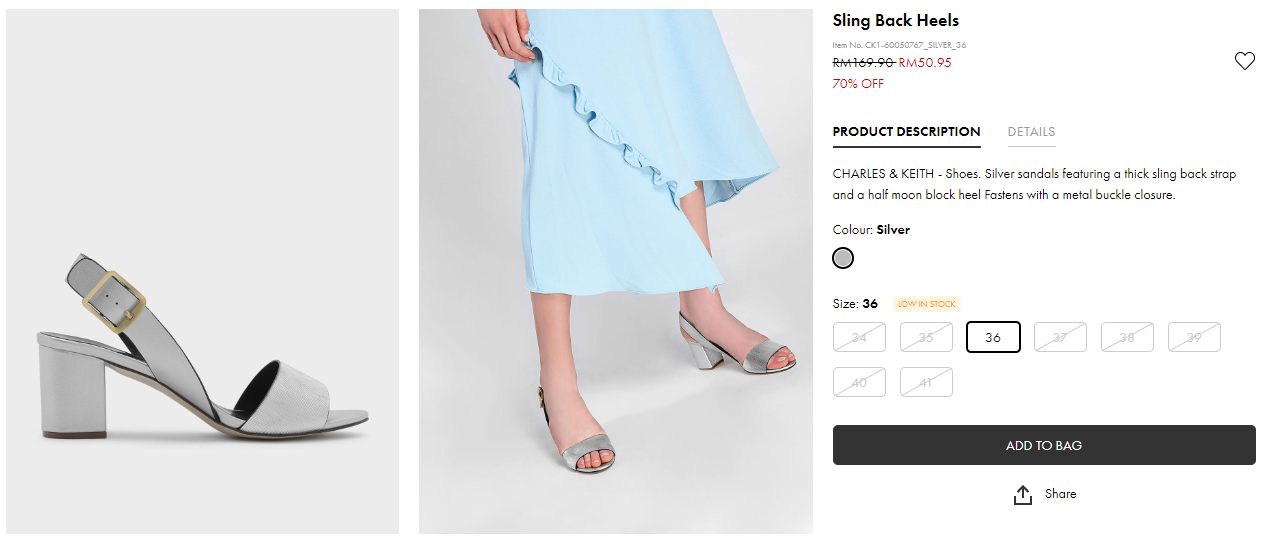
Task: Choose size 41 option
Action: point(926,382)
